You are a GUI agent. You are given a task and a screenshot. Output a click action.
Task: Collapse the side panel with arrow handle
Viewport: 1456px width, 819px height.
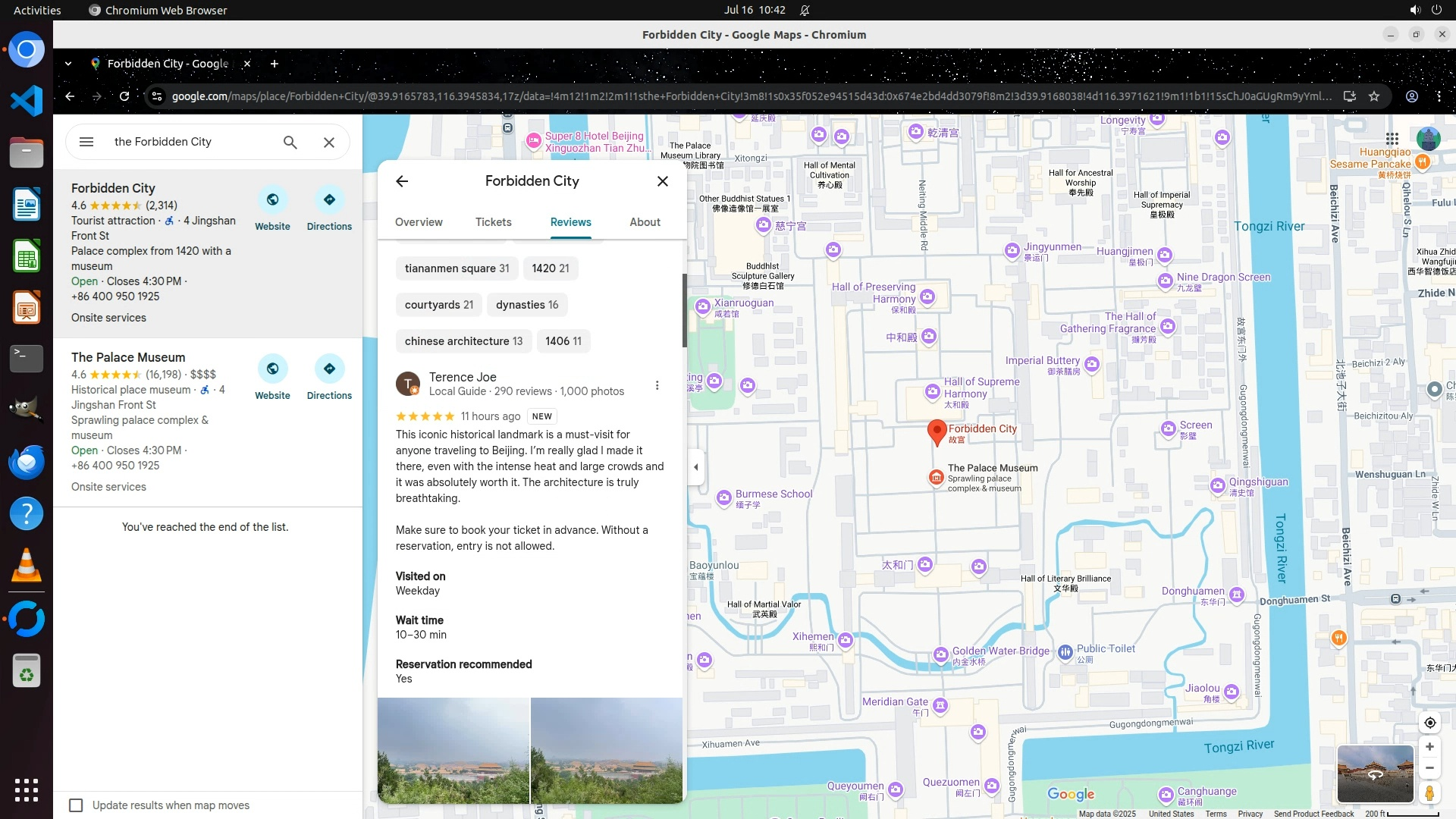[695, 467]
